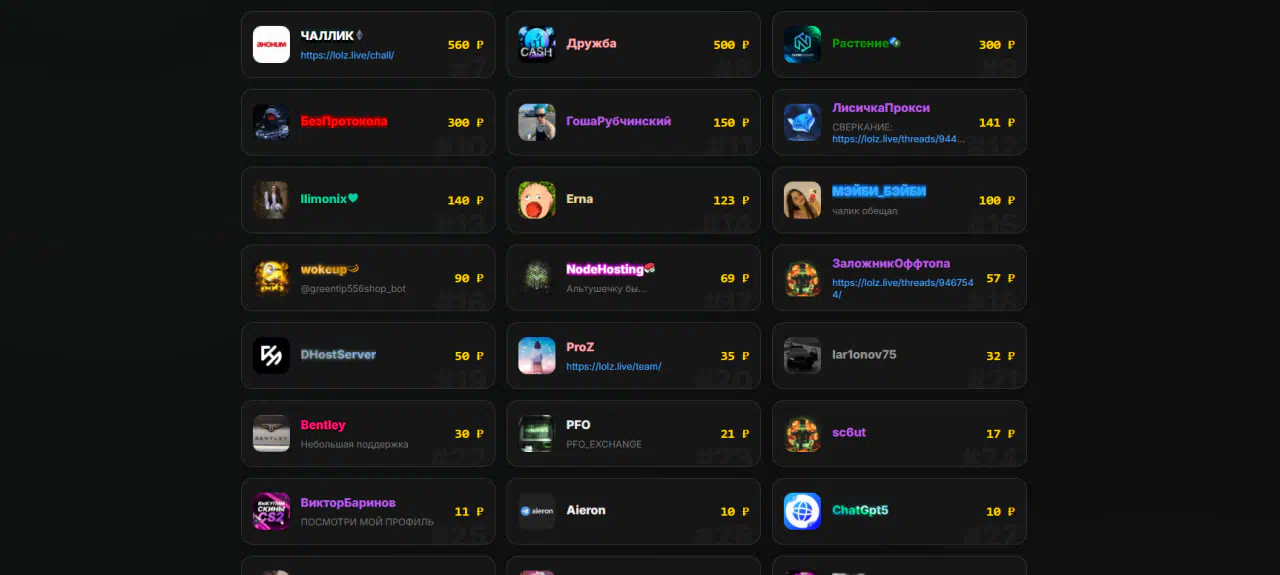Click the БезПротокола username
The width and height of the screenshot is (1280, 575).
[344, 121]
